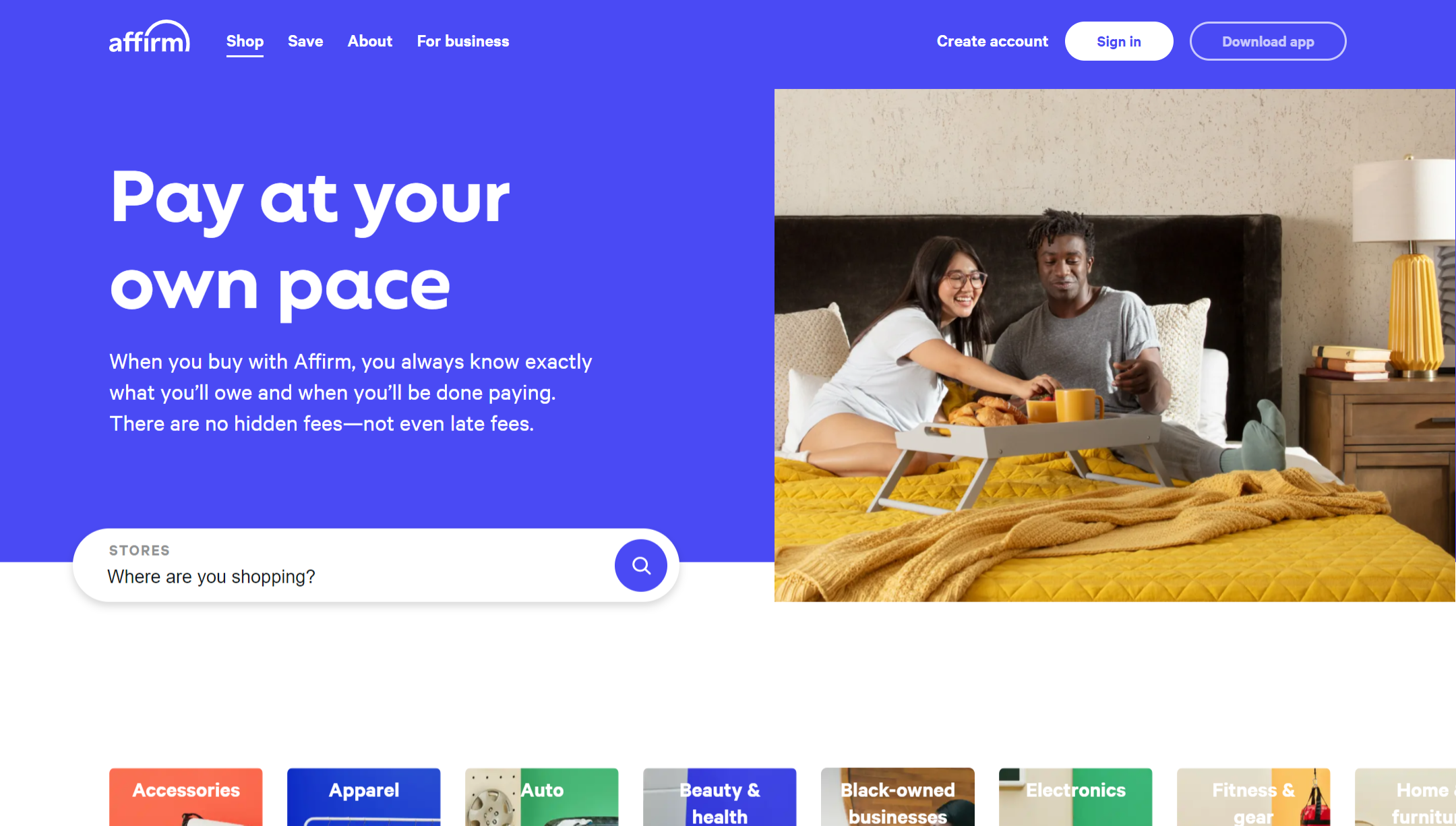This screenshot has height=826, width=1456.
Task: Click the Download app button
Action: [1268, 41]
